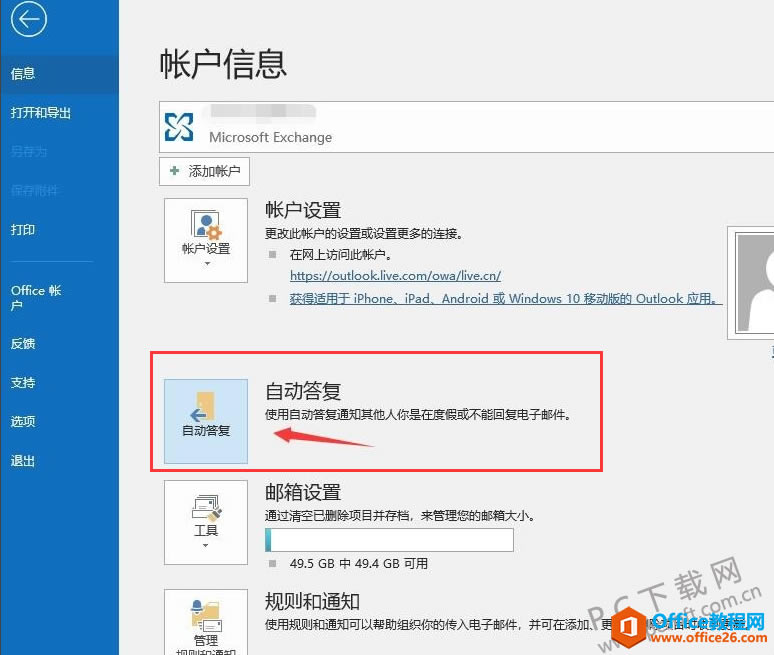The image size is (774, 655).
Task: Click the 帐户设置 person-gear icon
Action: [x=206, y=224]
